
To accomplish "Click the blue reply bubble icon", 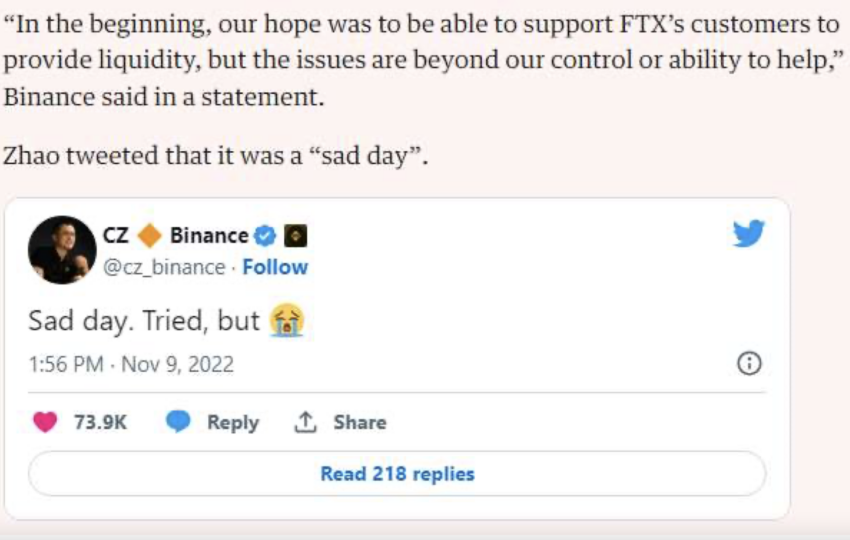I will 178,423.
